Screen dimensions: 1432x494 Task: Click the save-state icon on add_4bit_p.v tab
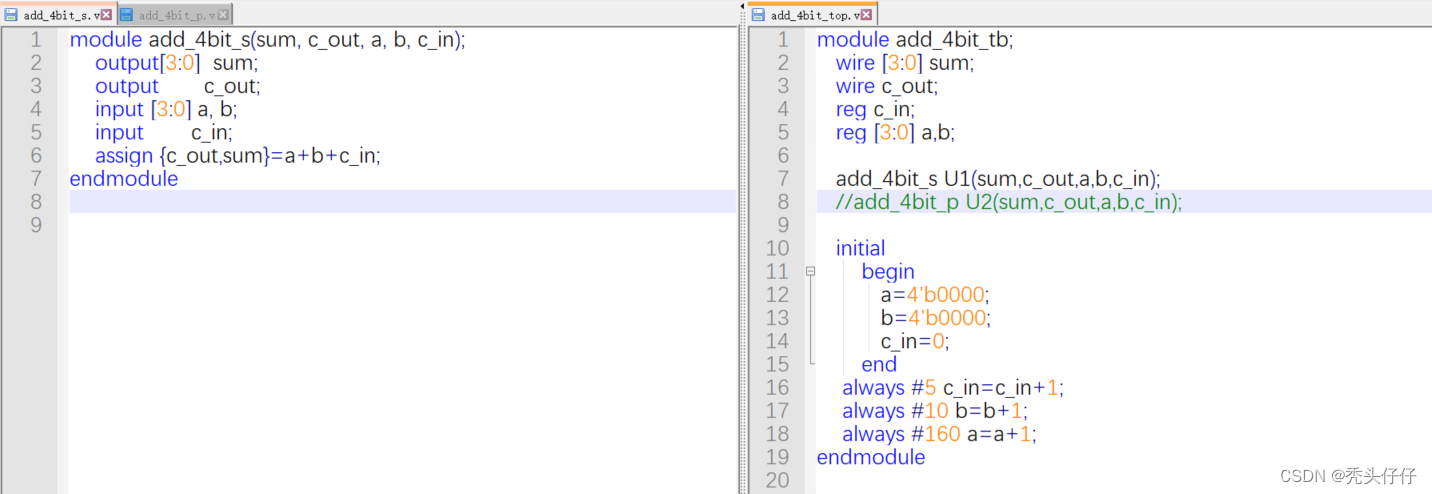coord(127,15)
